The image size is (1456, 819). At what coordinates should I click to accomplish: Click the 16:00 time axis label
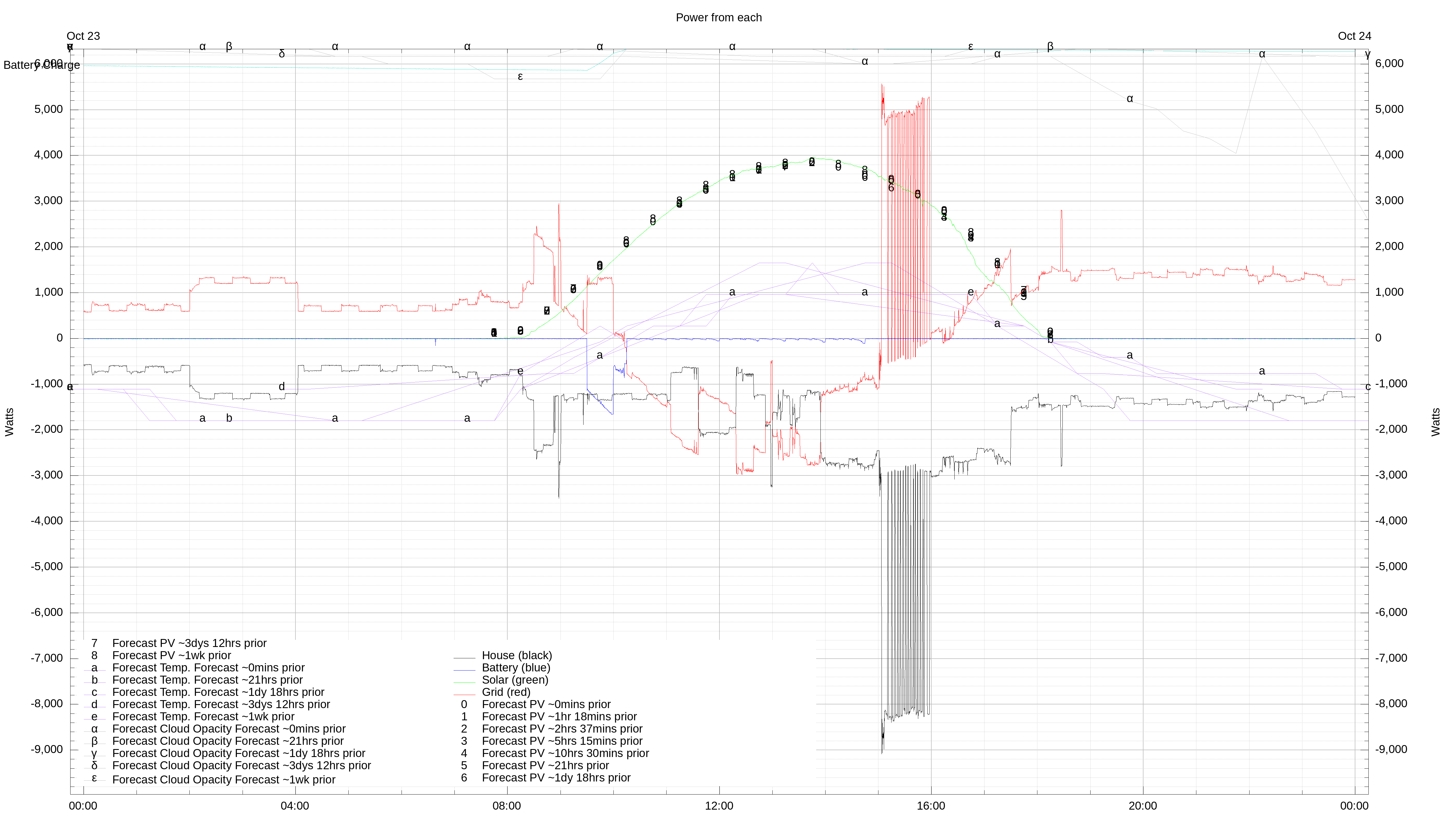(931, 806)
